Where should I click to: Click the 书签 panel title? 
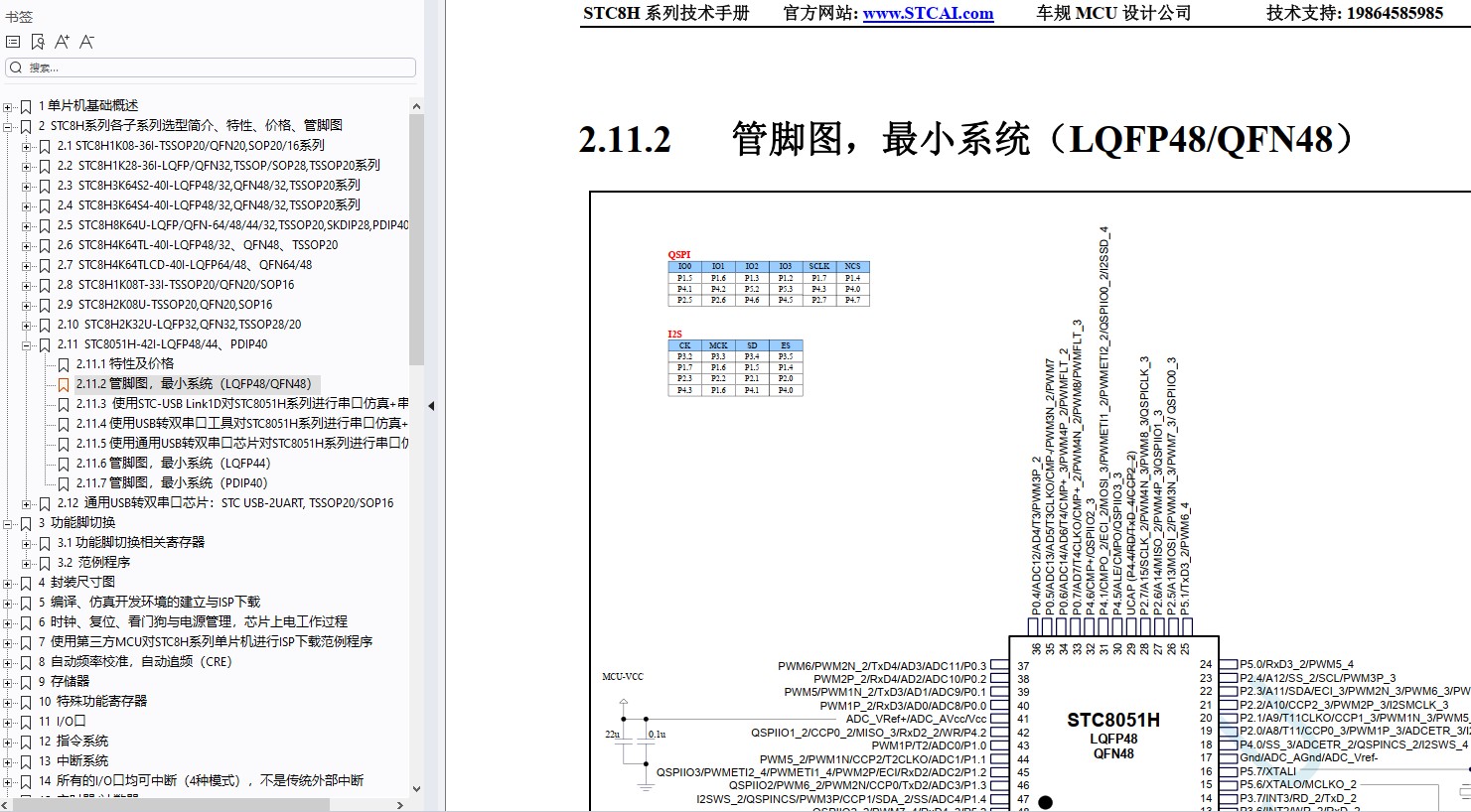pyautogui.click(x=19, y=17)
